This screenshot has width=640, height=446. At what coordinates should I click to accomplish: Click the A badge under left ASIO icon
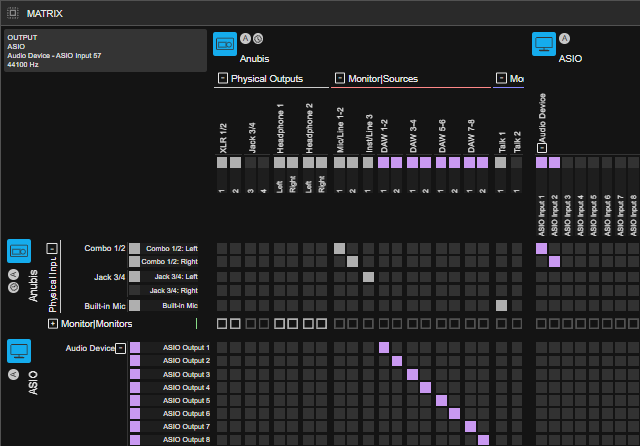click(13, 375)
